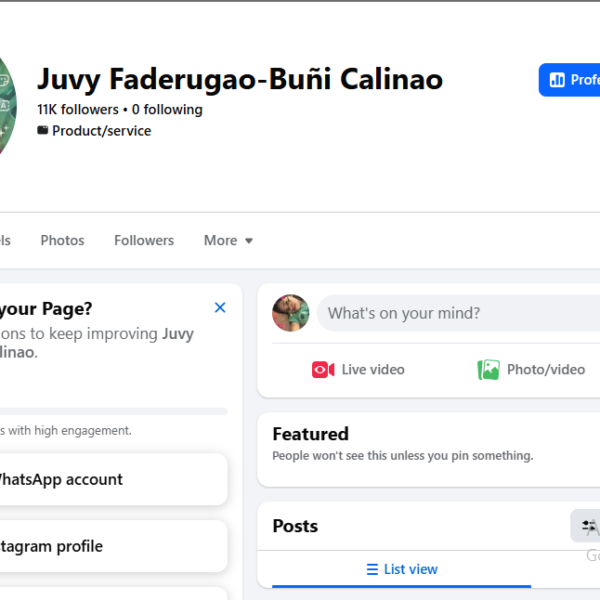Dismiss the improve your Page card

[x=220, y=307]
